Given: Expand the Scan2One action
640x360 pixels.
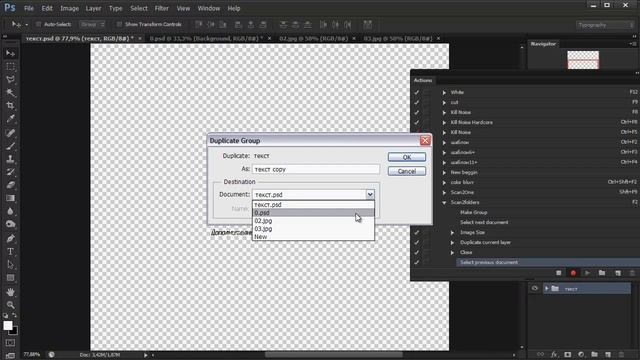Looking at the screenshot, I should click(444, 192).
